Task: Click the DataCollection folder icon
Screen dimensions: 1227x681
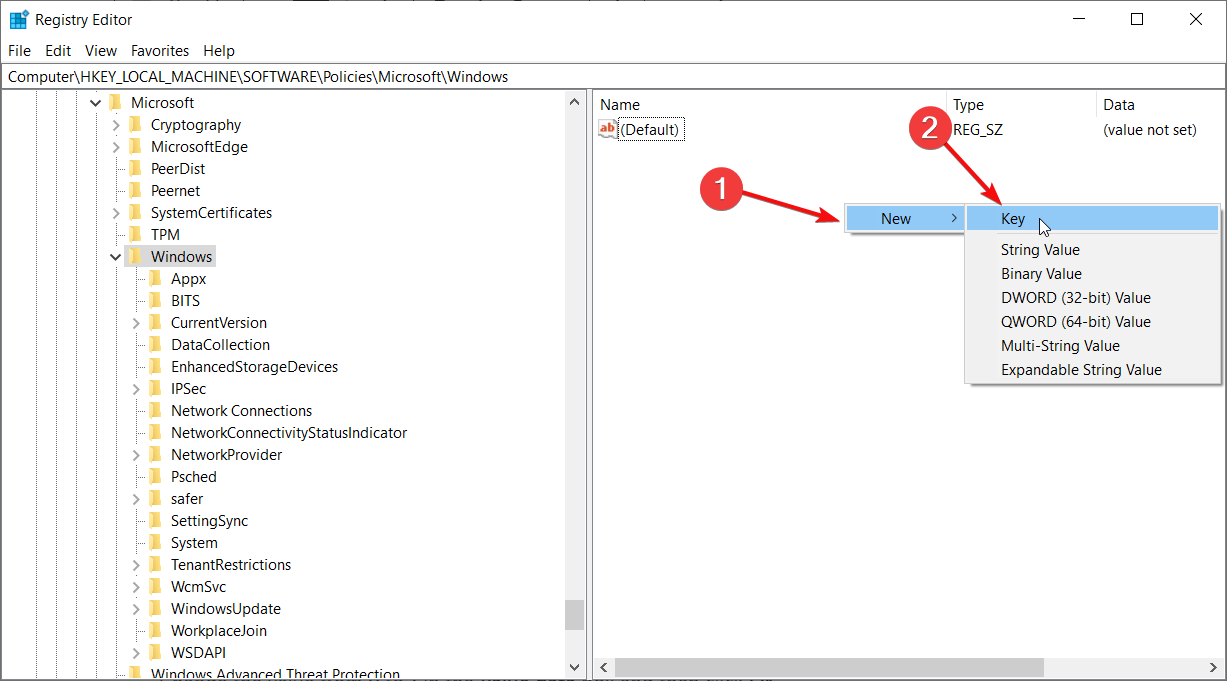Action: (x=155, y=345)
